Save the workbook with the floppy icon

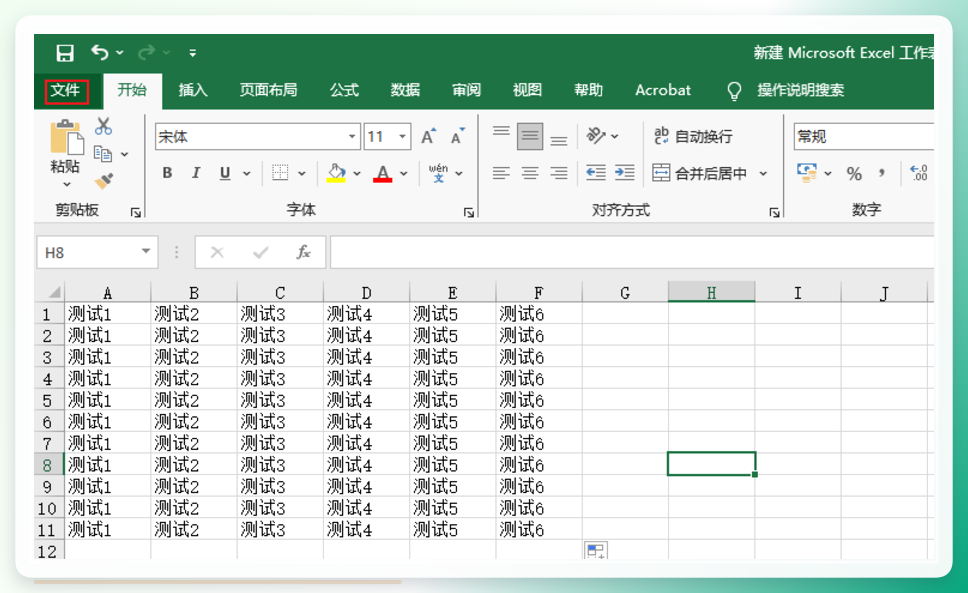click(x=65, y=53)
